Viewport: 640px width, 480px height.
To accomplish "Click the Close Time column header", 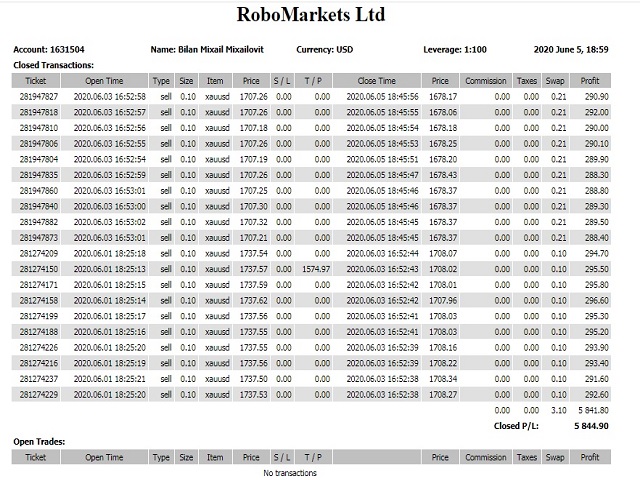I will click(x=376, y=81).
